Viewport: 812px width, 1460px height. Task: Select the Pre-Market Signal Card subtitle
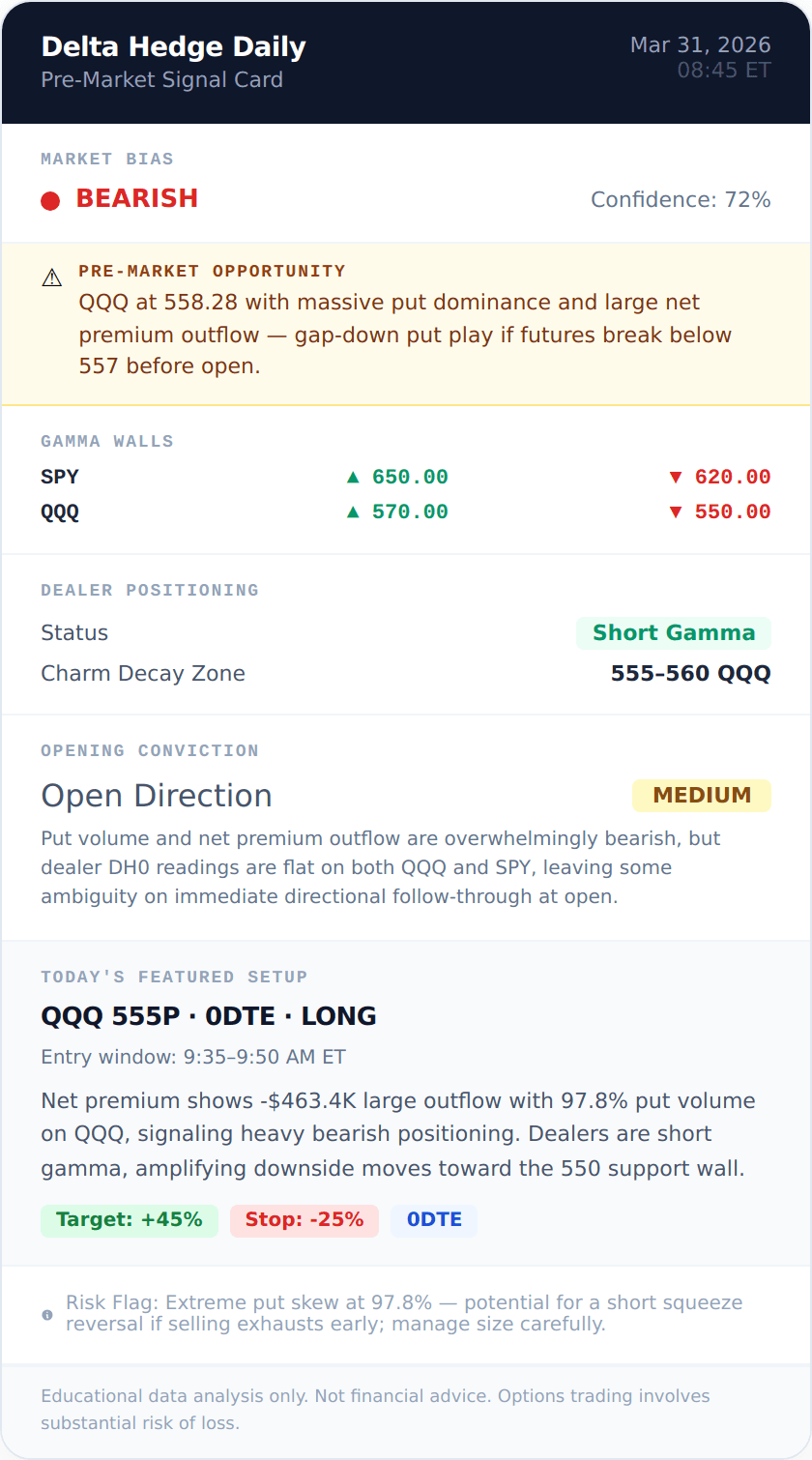click(161, 80)
